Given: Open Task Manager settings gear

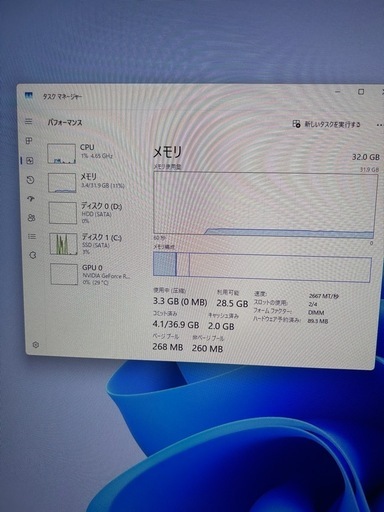Looking at the screenshot, I should tap(36, 345).
